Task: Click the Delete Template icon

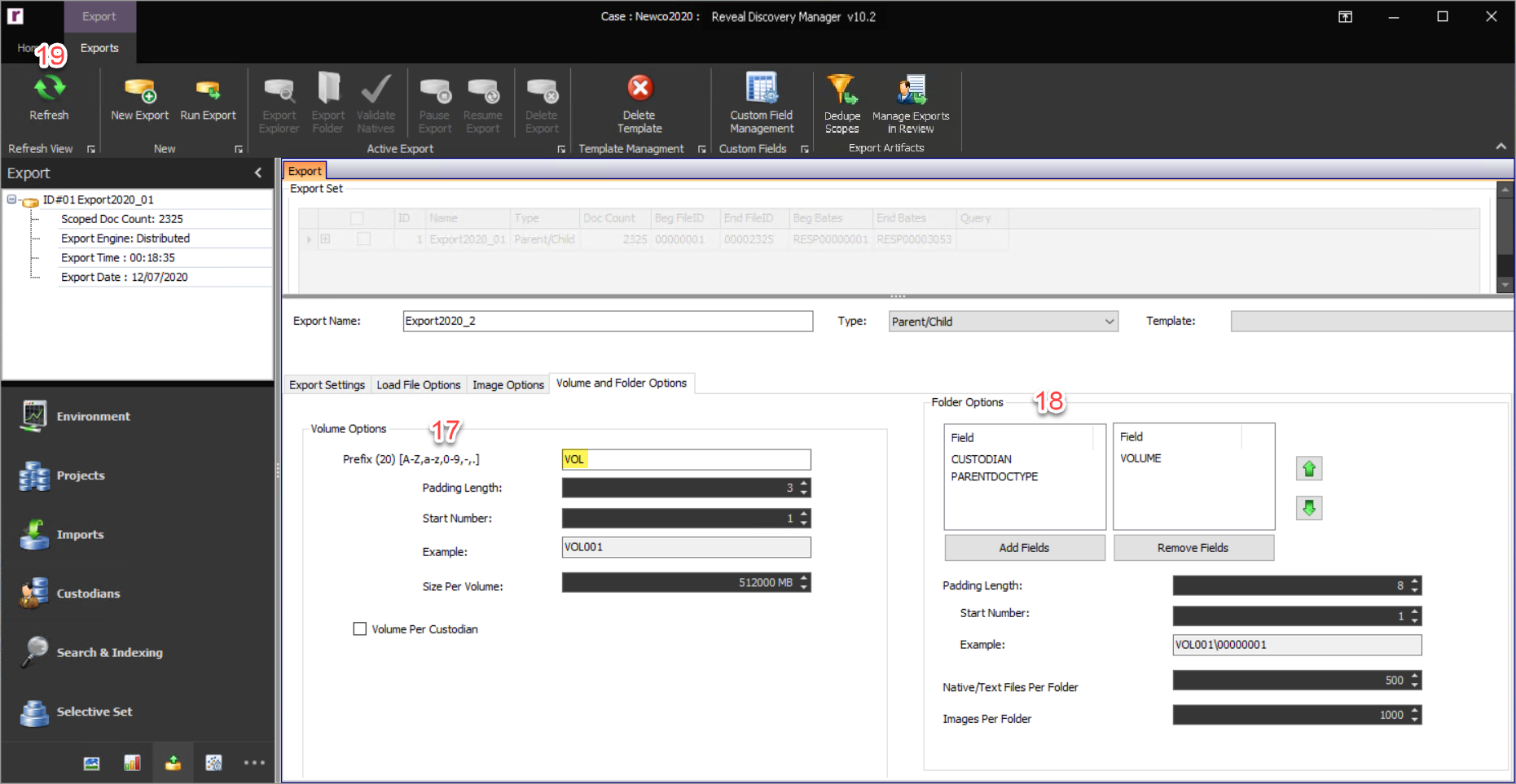Action: pyautogui.click(x=639, y=88)
